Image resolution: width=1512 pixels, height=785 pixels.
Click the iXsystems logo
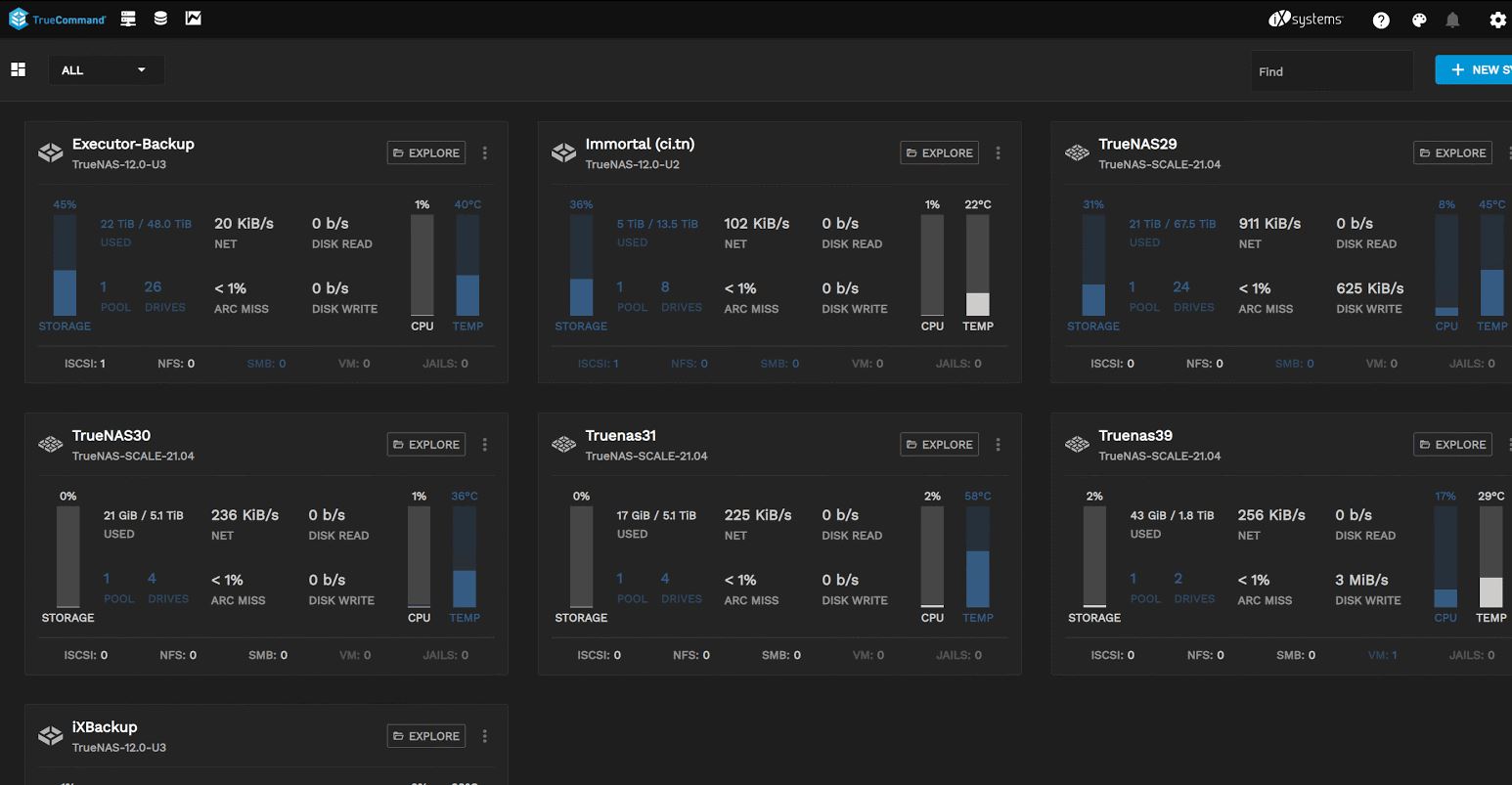(1306, 20)
